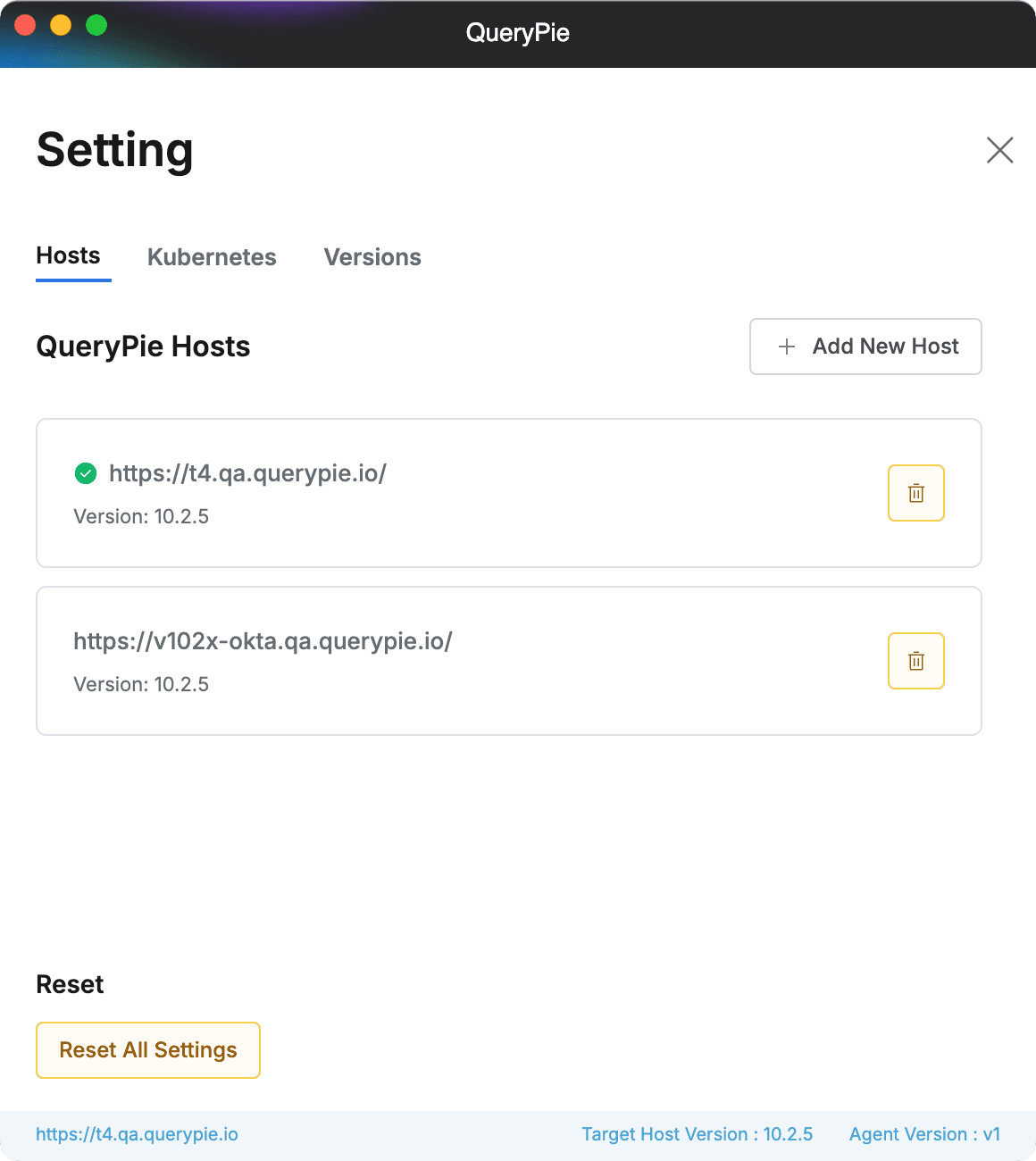Open the https://t4.qa.querypie.io link in footer

pos(137,1134)
